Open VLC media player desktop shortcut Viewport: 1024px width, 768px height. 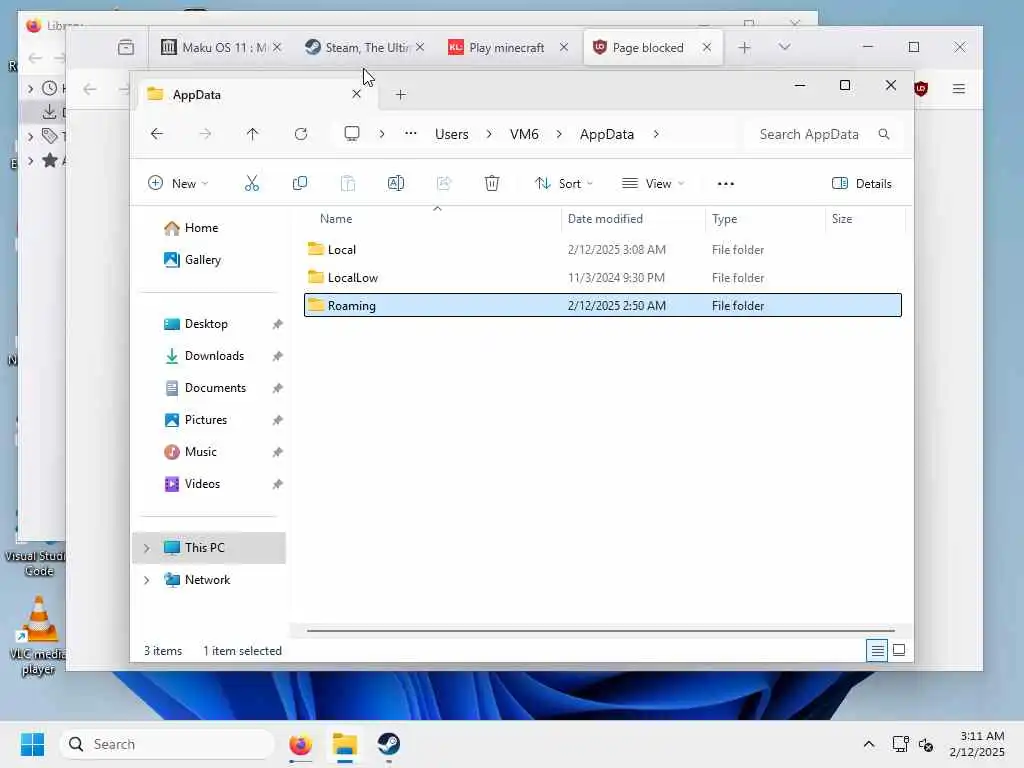pos(38,635)
